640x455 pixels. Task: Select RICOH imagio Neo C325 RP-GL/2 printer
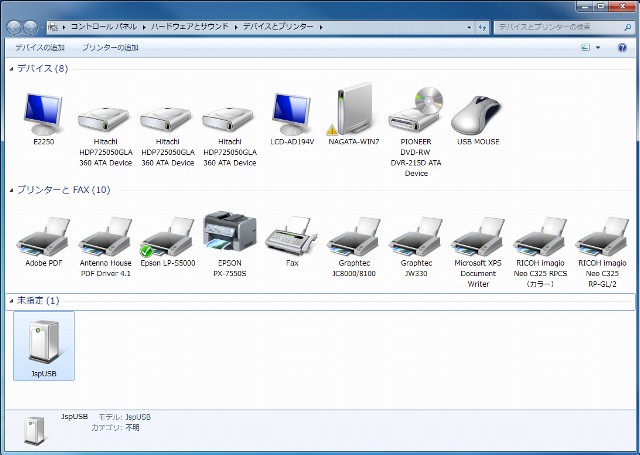click(x=602, y=252)
